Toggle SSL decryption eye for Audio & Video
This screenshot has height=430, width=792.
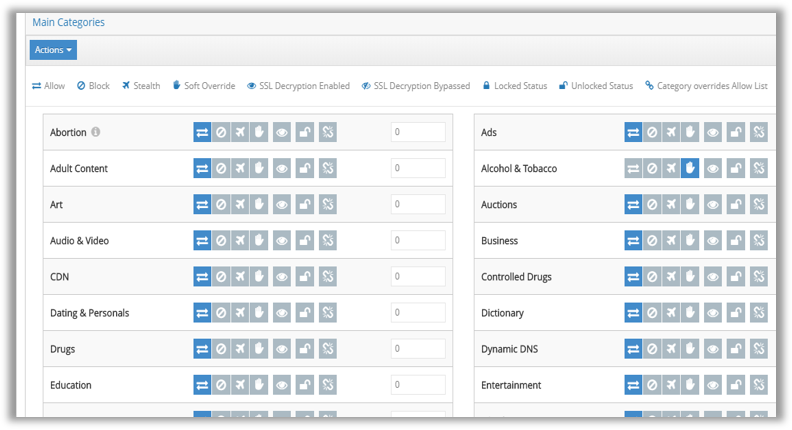pyautogui.click(x=282, y=241)
